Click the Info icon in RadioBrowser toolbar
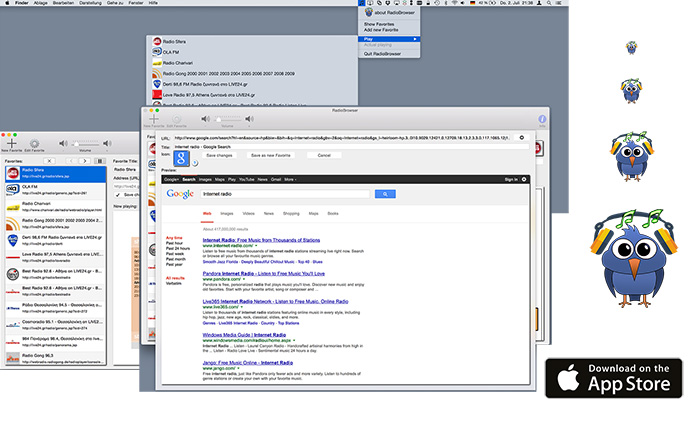700x436 pixels. coord(542,119)
